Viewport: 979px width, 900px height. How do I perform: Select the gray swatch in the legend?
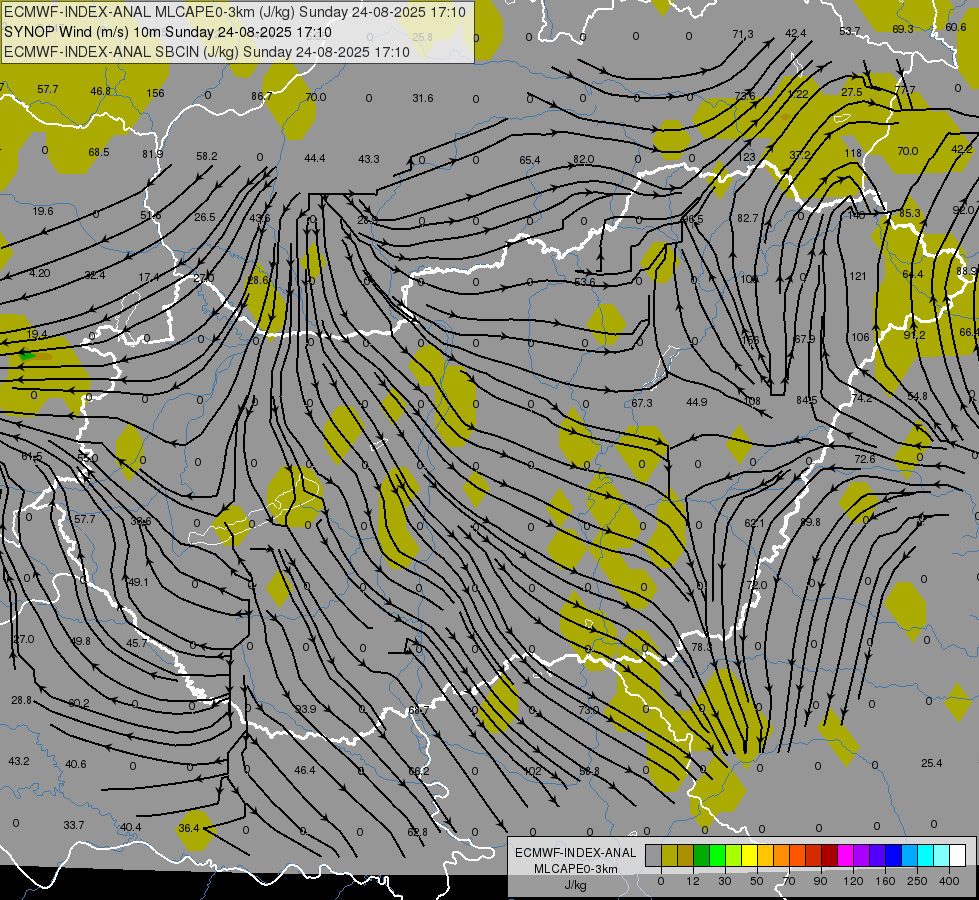653,855
